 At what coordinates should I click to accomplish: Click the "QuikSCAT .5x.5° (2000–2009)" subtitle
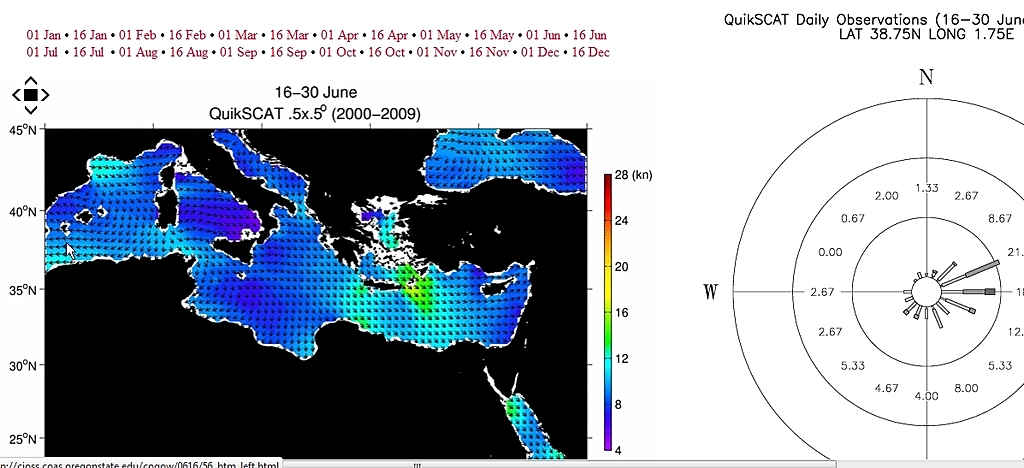(x=315, y=114)
